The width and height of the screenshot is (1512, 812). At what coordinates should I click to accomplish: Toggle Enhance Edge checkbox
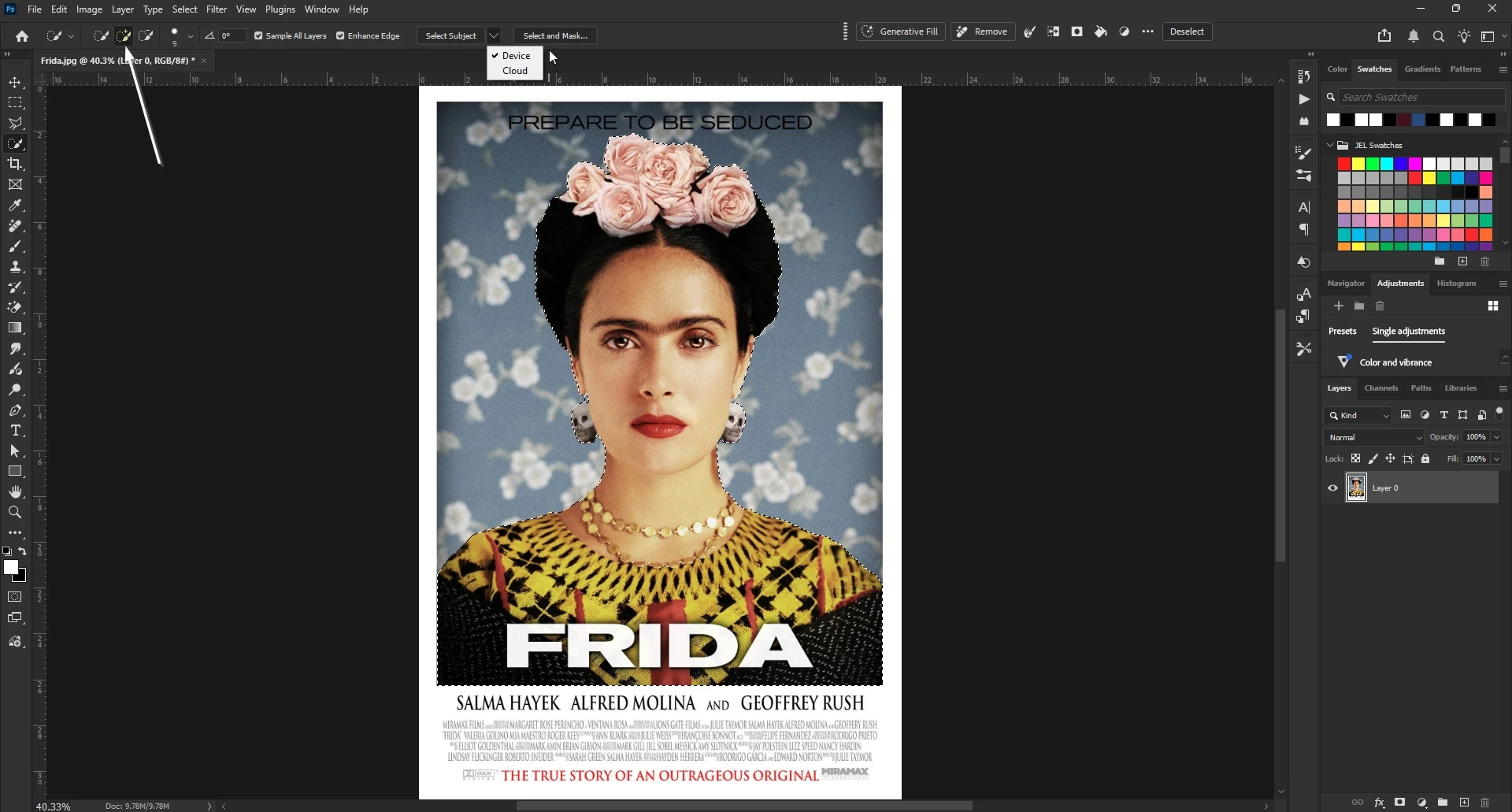pos(340,36)
